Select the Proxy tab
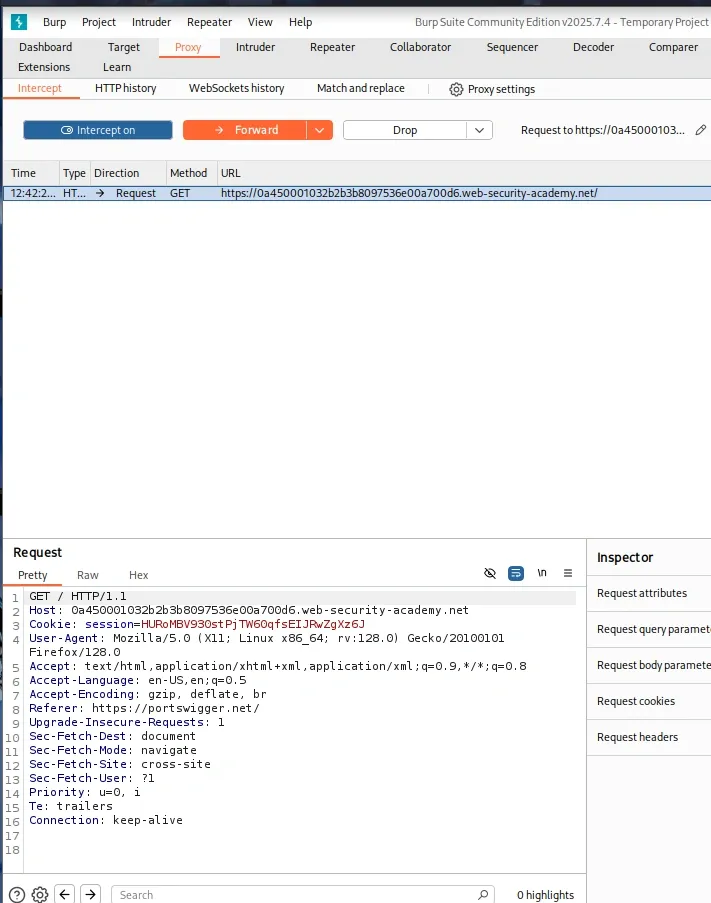This screenshot has width=711, height=903. pos(188,47)
